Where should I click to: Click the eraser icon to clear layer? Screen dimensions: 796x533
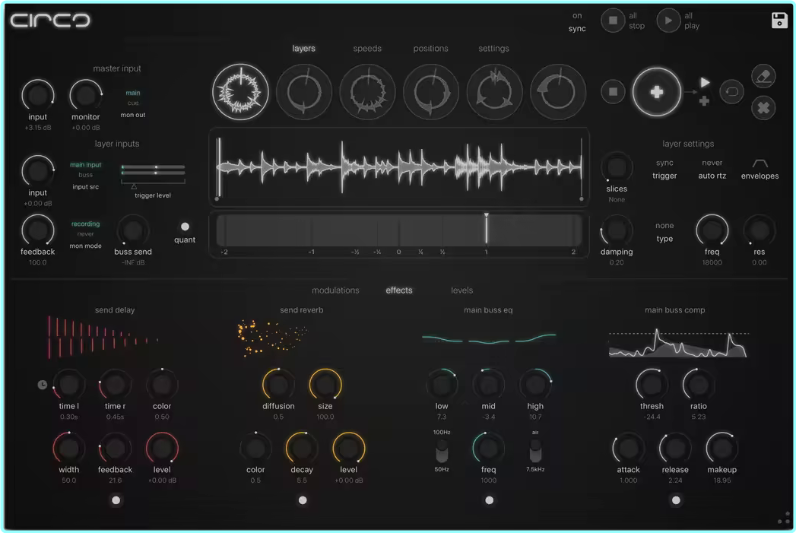[762, 76]
